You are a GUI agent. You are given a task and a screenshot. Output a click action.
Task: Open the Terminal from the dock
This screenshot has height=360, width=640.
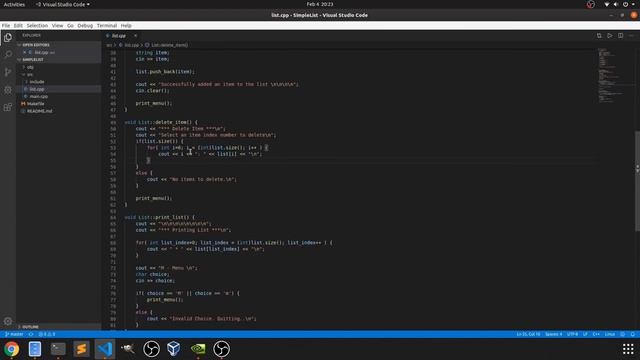pos(58,349)
